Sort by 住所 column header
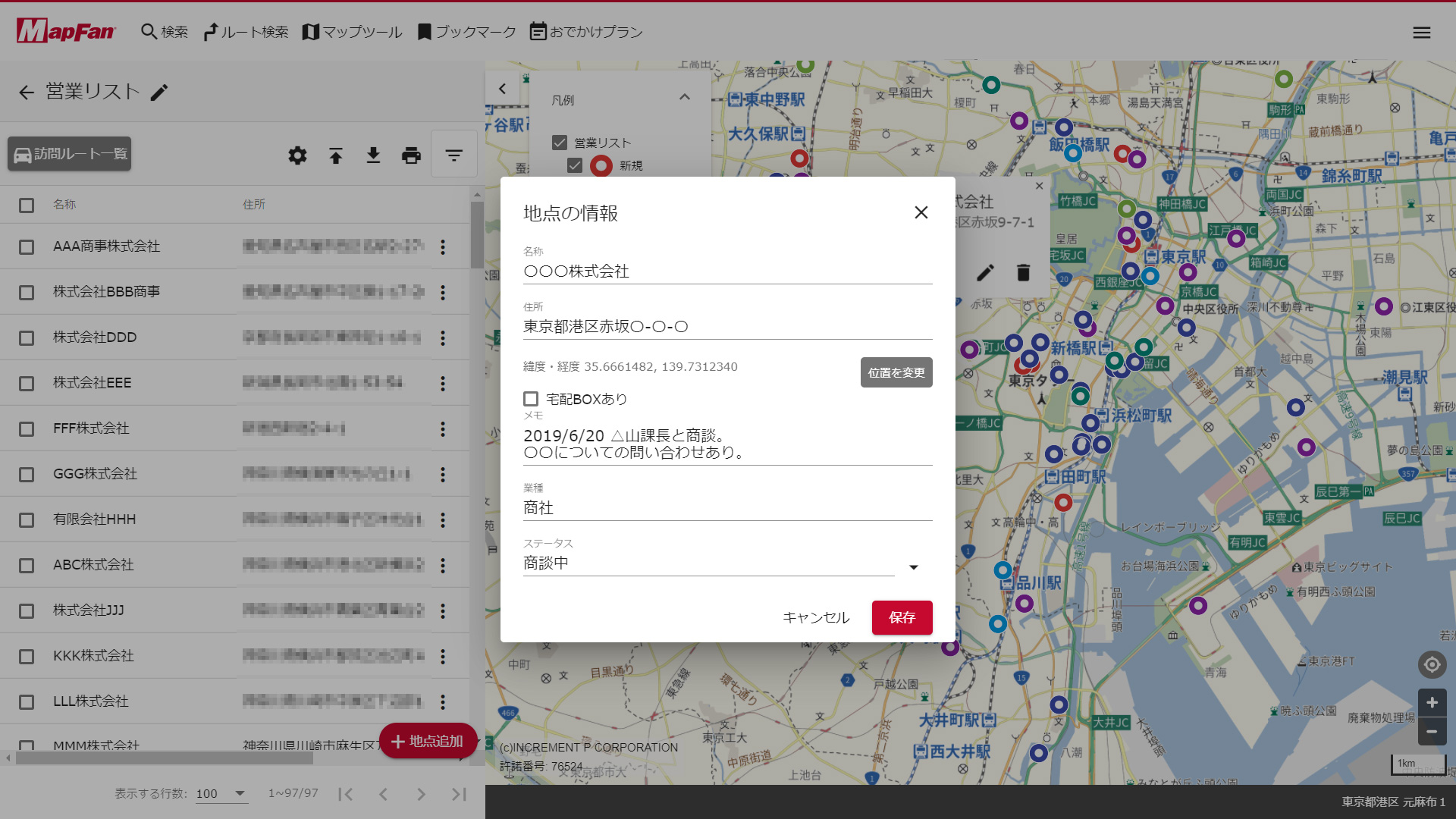This screenshot has height=819, width=1456. (254, 205)
